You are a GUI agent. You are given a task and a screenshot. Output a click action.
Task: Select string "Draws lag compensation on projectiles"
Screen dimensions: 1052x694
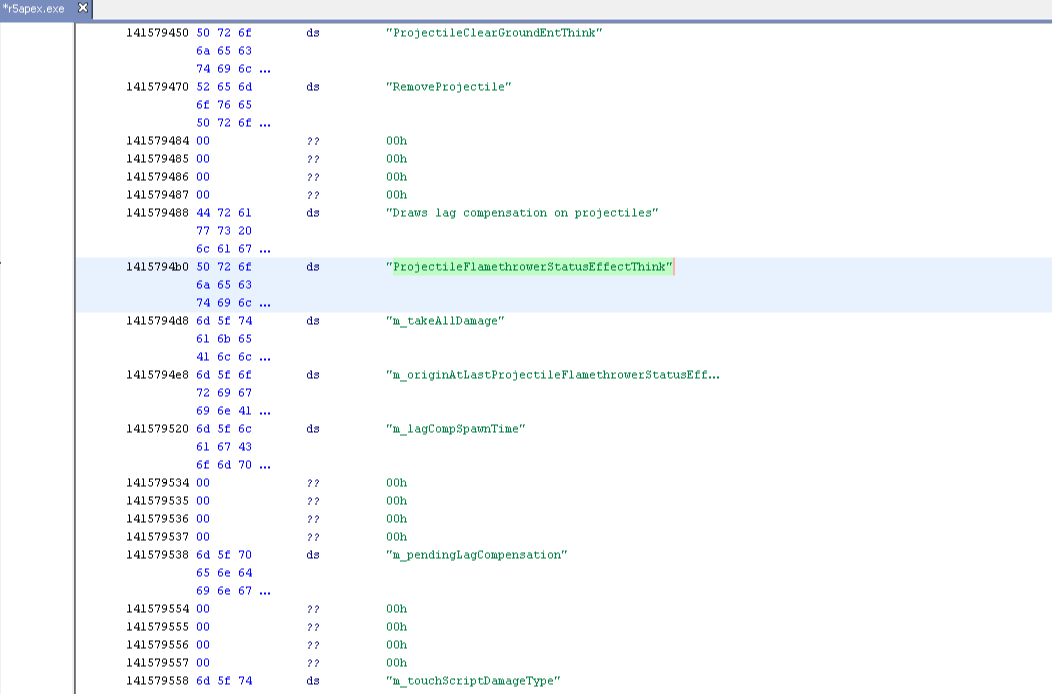522,213
